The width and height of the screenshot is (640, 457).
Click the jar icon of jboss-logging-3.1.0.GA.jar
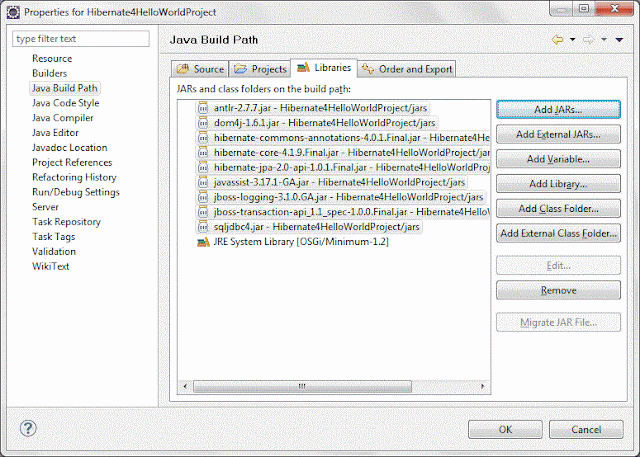pos(203,197)
